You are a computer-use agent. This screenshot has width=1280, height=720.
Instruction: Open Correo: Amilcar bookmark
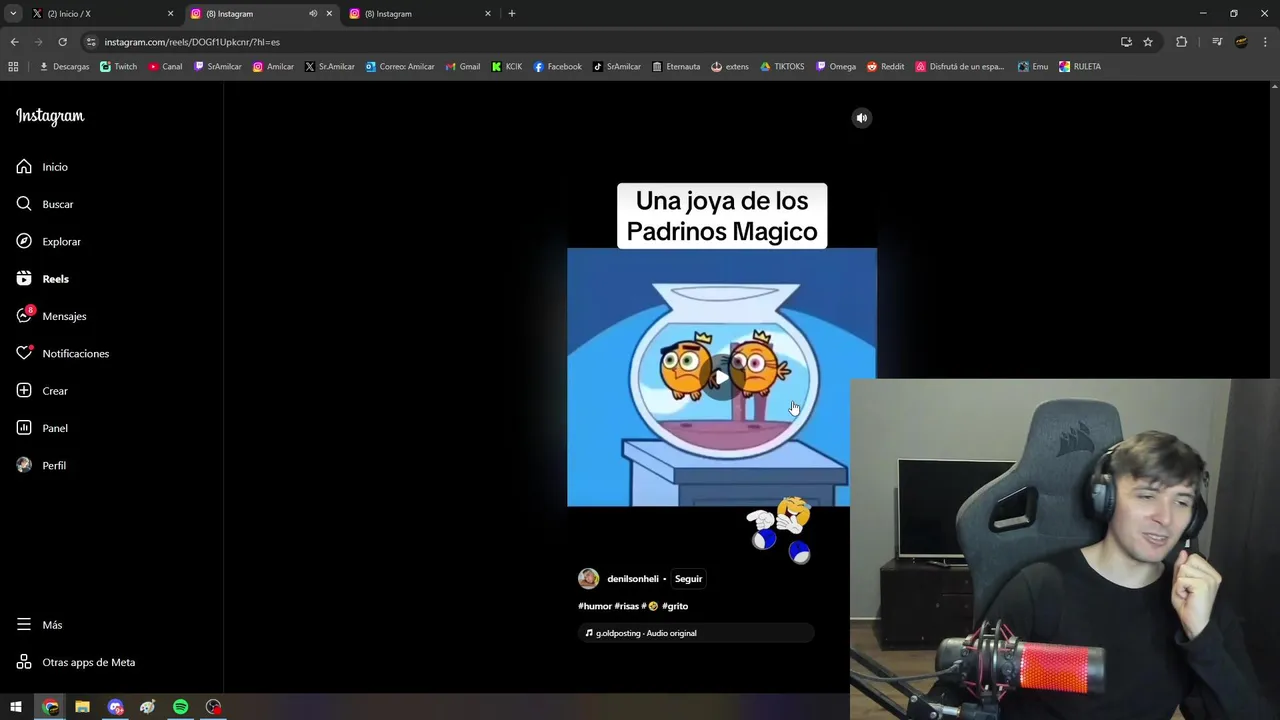399,67
